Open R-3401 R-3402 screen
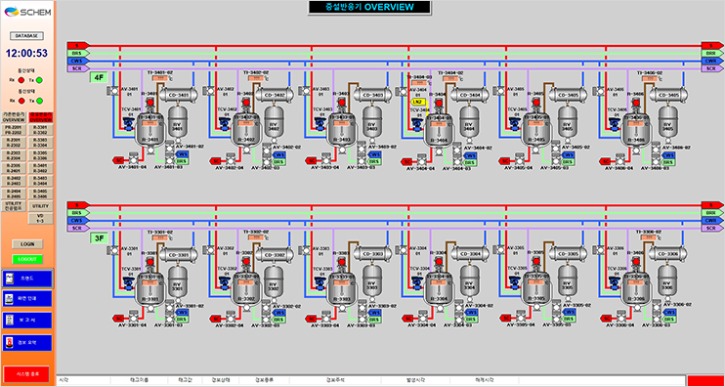 (41, 168)
